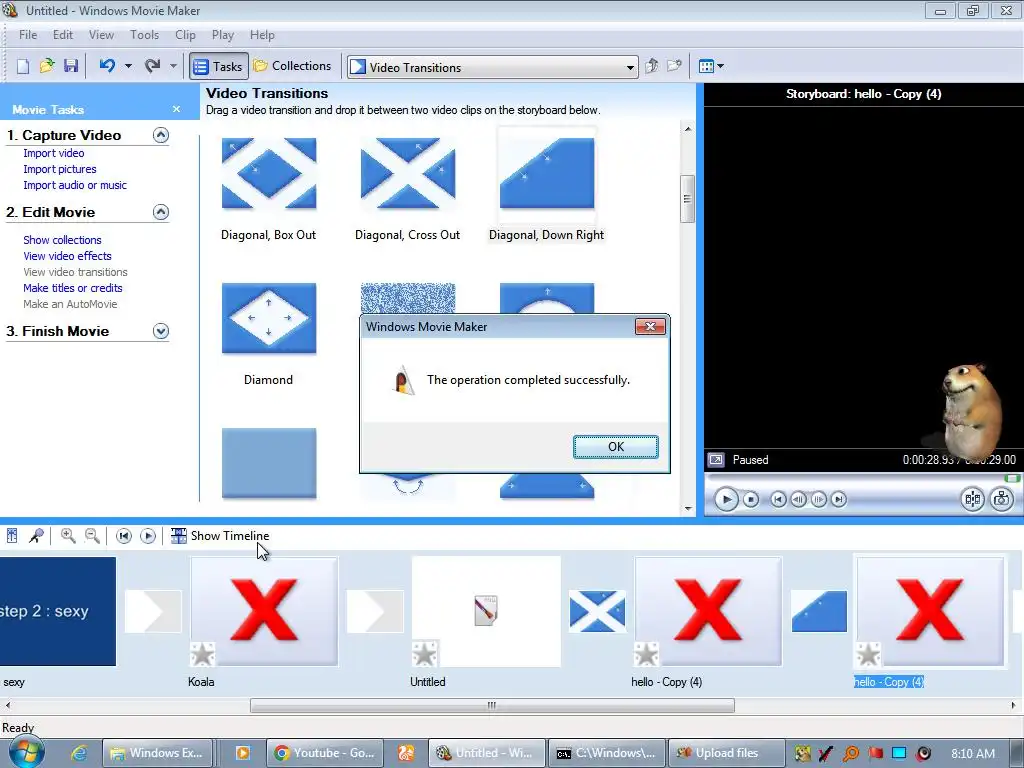This screenshot has height=768, width=1024.
Task: Open the Clip menu
Action: coord(185,35)
